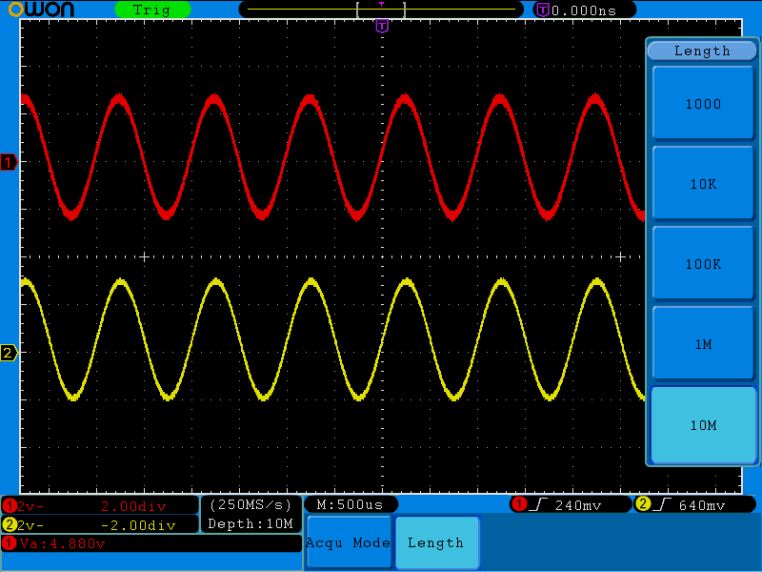Click the green Trig status indicator
Viewport: 762px width, 572px height.
[152, 10]
